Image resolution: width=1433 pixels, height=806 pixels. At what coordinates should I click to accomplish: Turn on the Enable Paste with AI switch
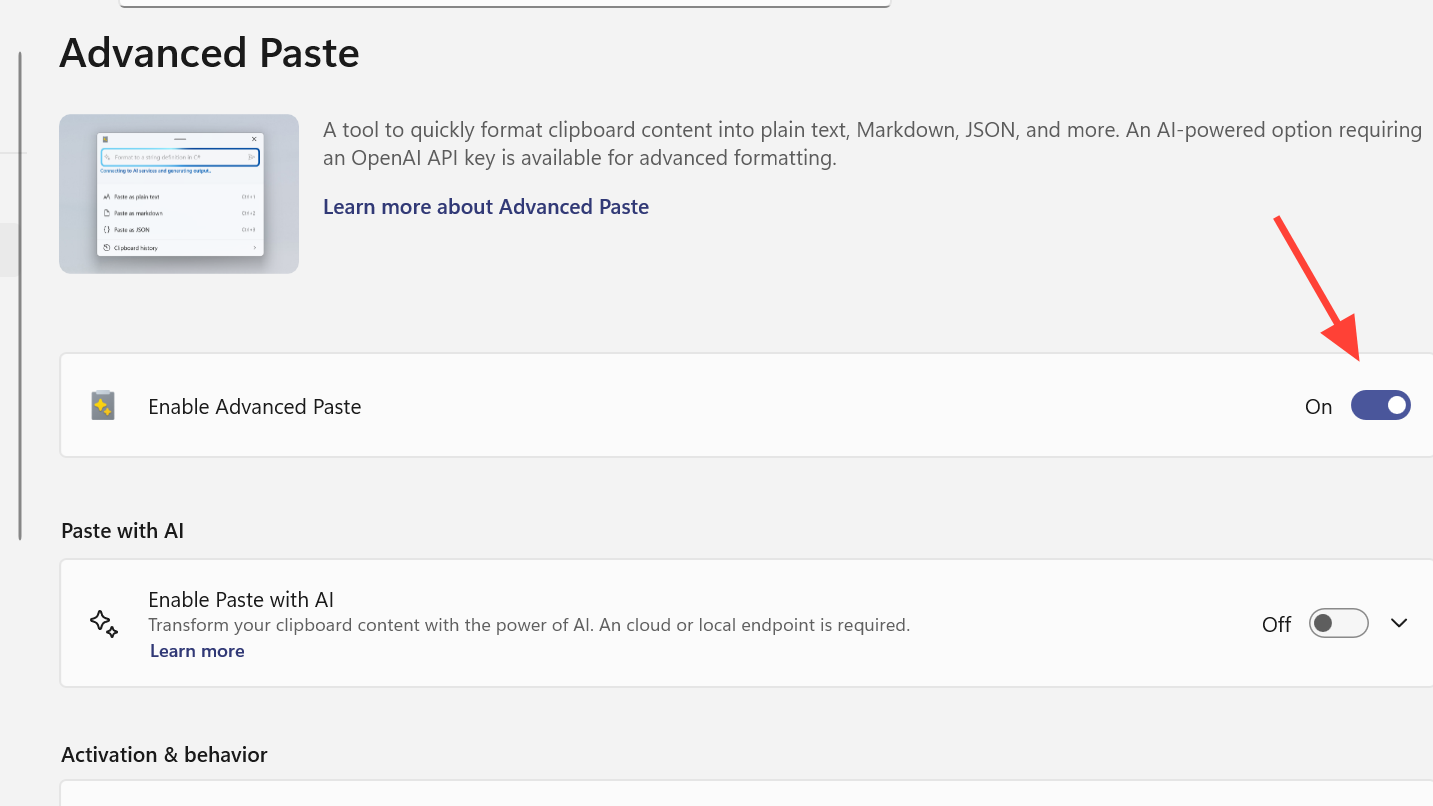(1338, 623)
